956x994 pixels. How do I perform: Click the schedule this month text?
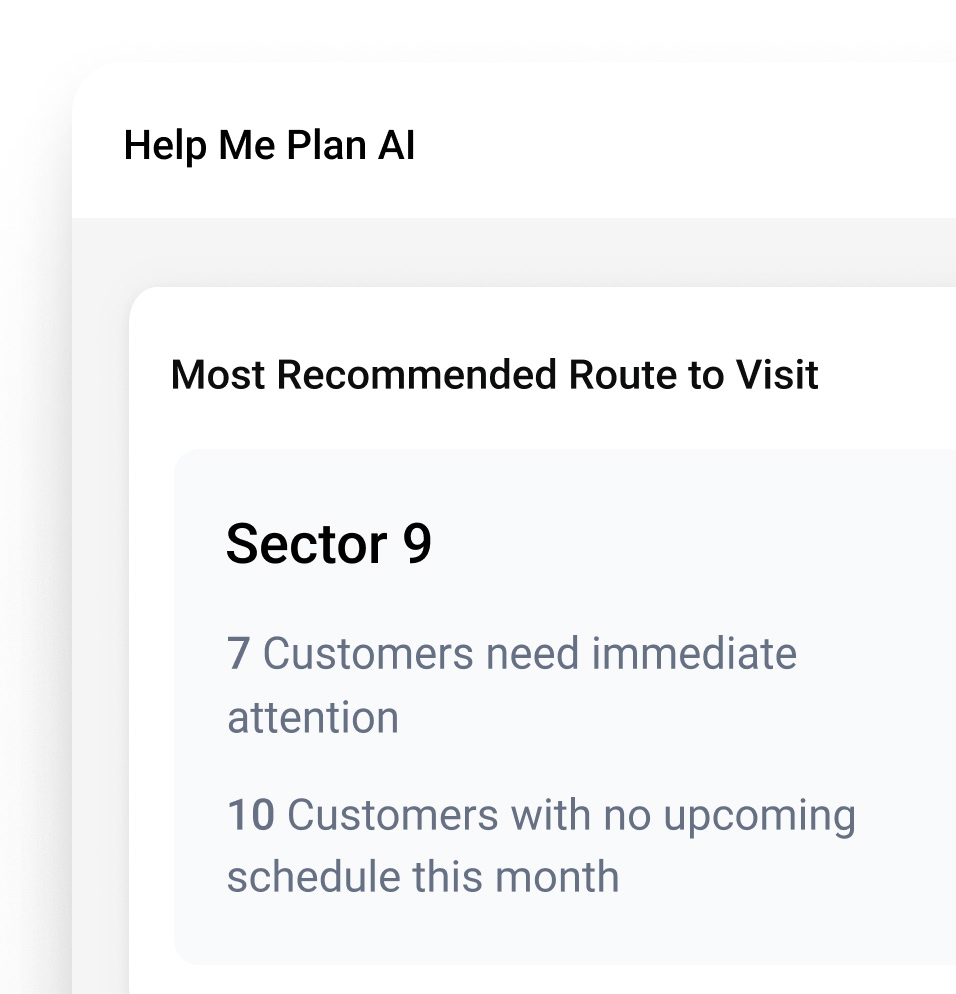pyautogui.click(x=423, y=877)
